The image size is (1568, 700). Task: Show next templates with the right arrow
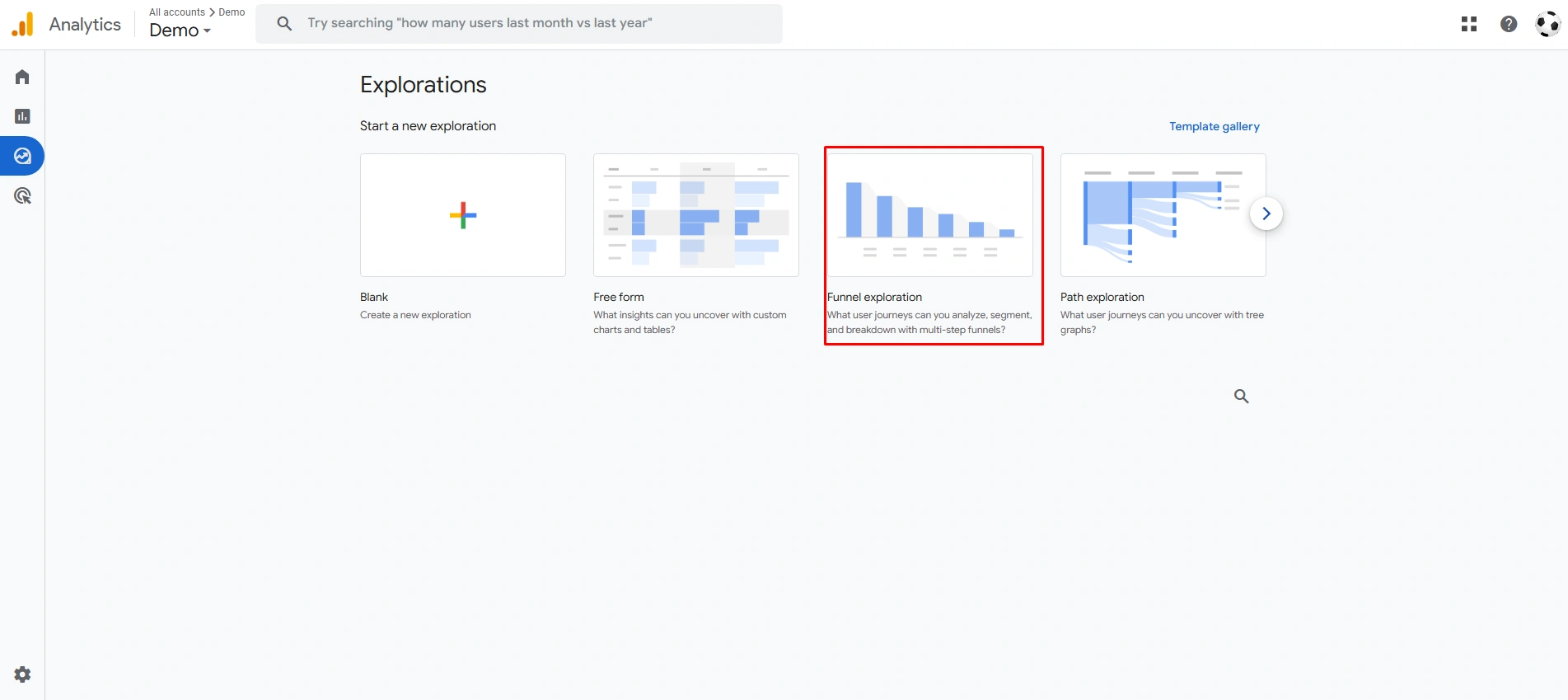(1266, 214)
